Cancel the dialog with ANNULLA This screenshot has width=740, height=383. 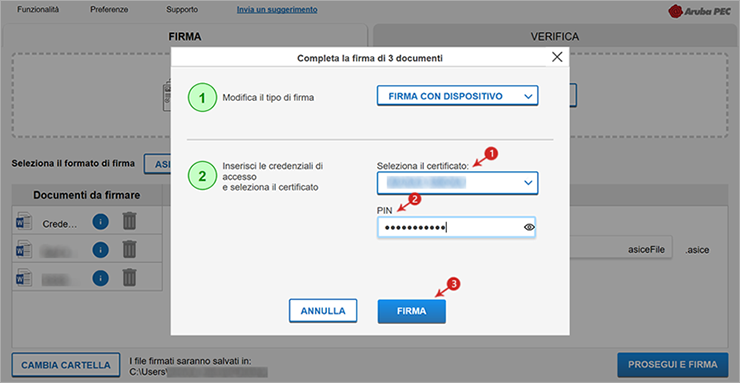323,311
